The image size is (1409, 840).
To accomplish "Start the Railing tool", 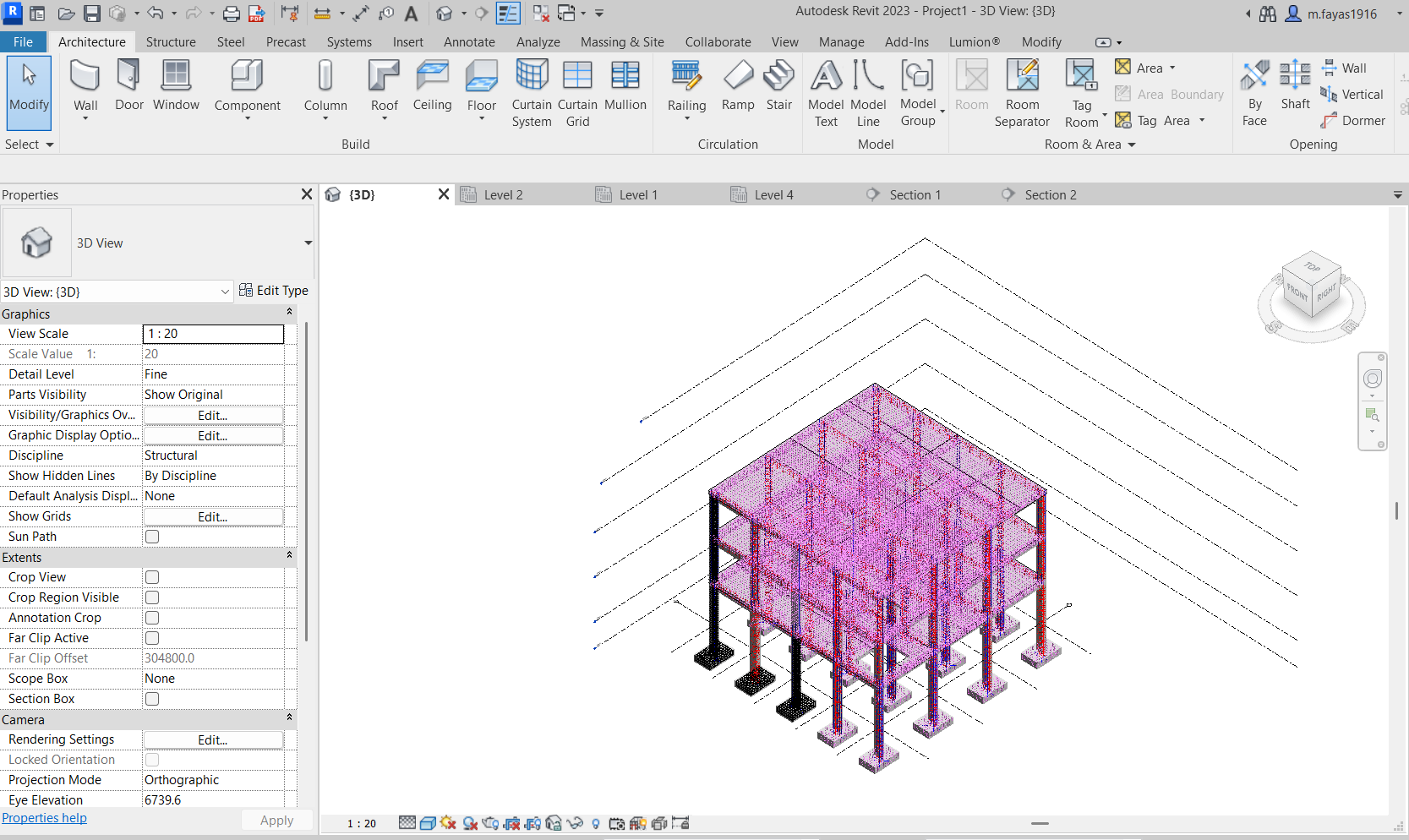I will point(686,85).
